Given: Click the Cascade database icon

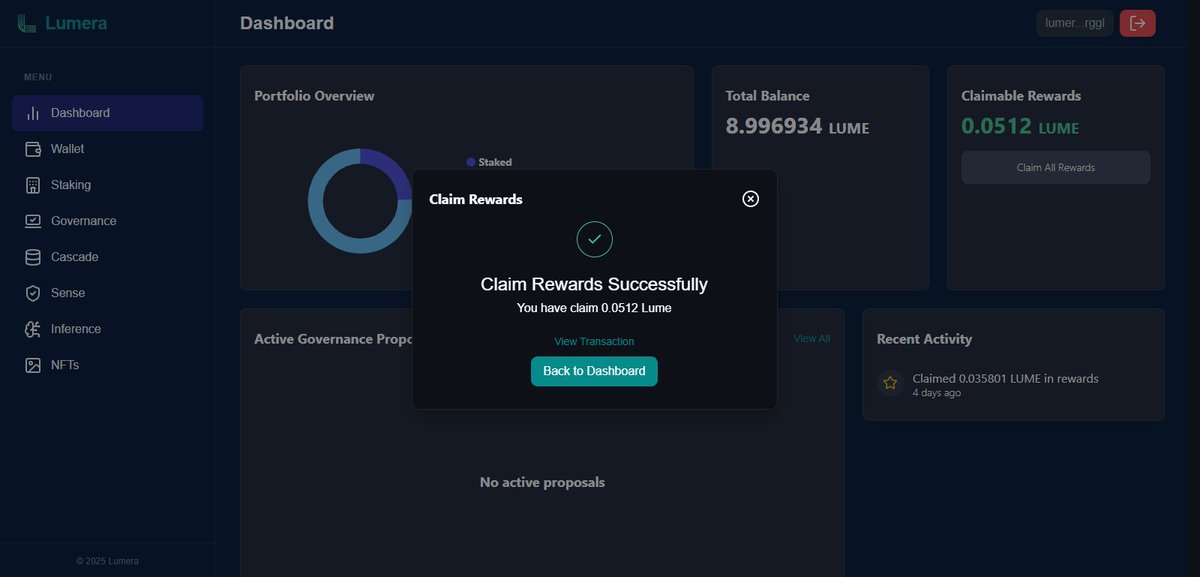Looking at the screenshot, I should [33, 257].
